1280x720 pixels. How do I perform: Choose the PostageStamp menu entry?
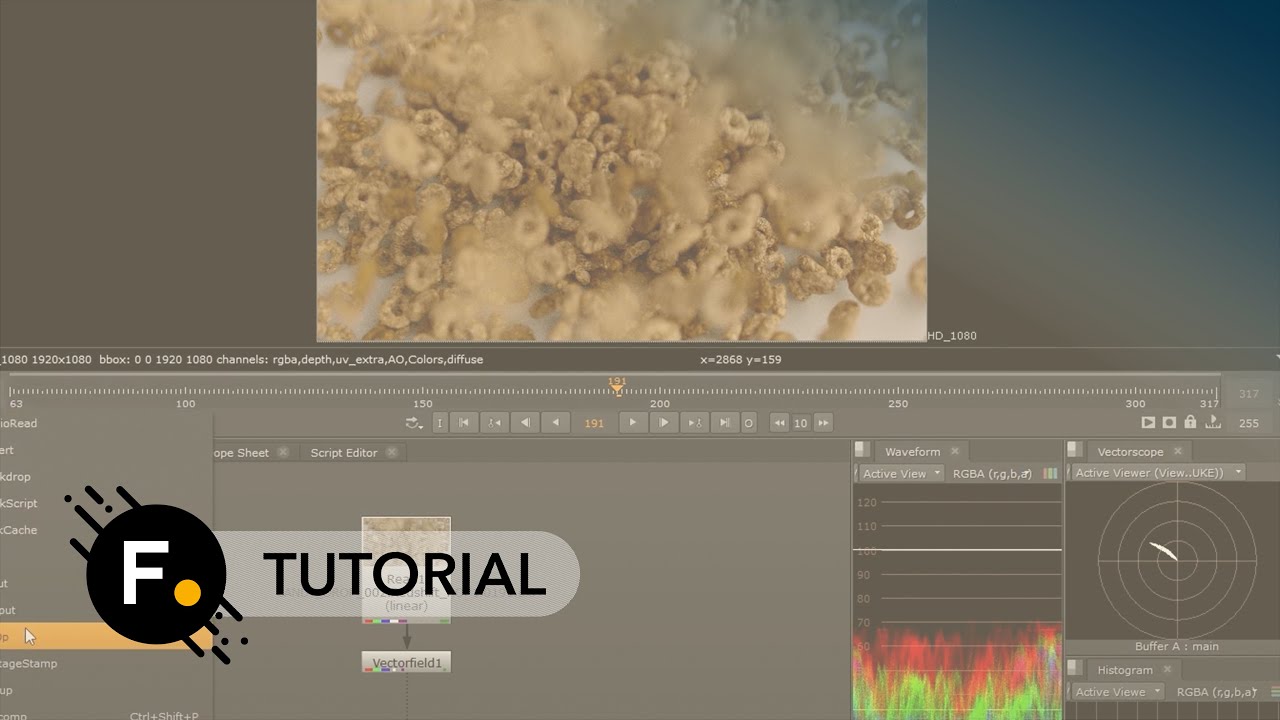(x=106, y=663)
